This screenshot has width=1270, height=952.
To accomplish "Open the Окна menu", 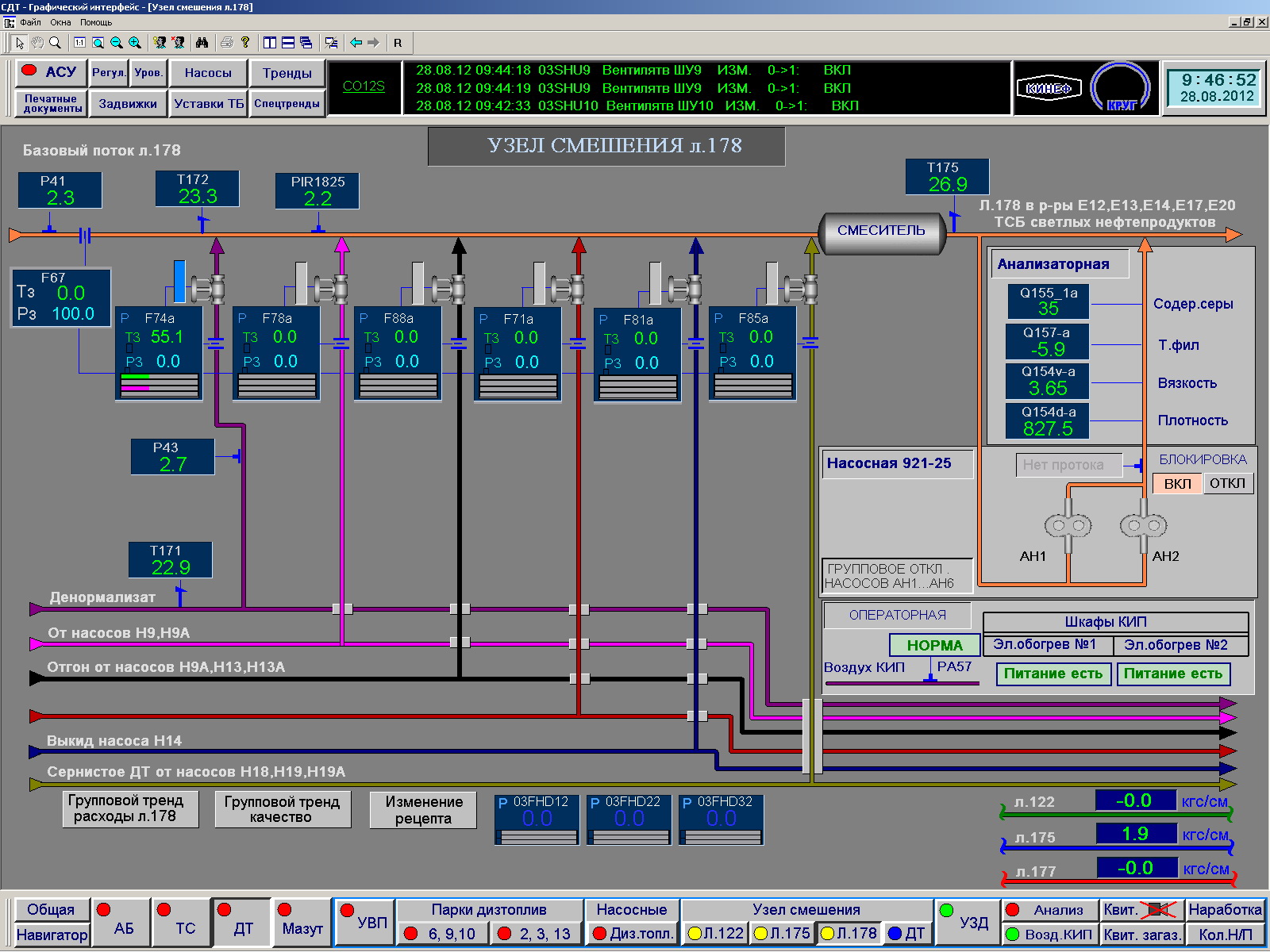I will point(61,22).
